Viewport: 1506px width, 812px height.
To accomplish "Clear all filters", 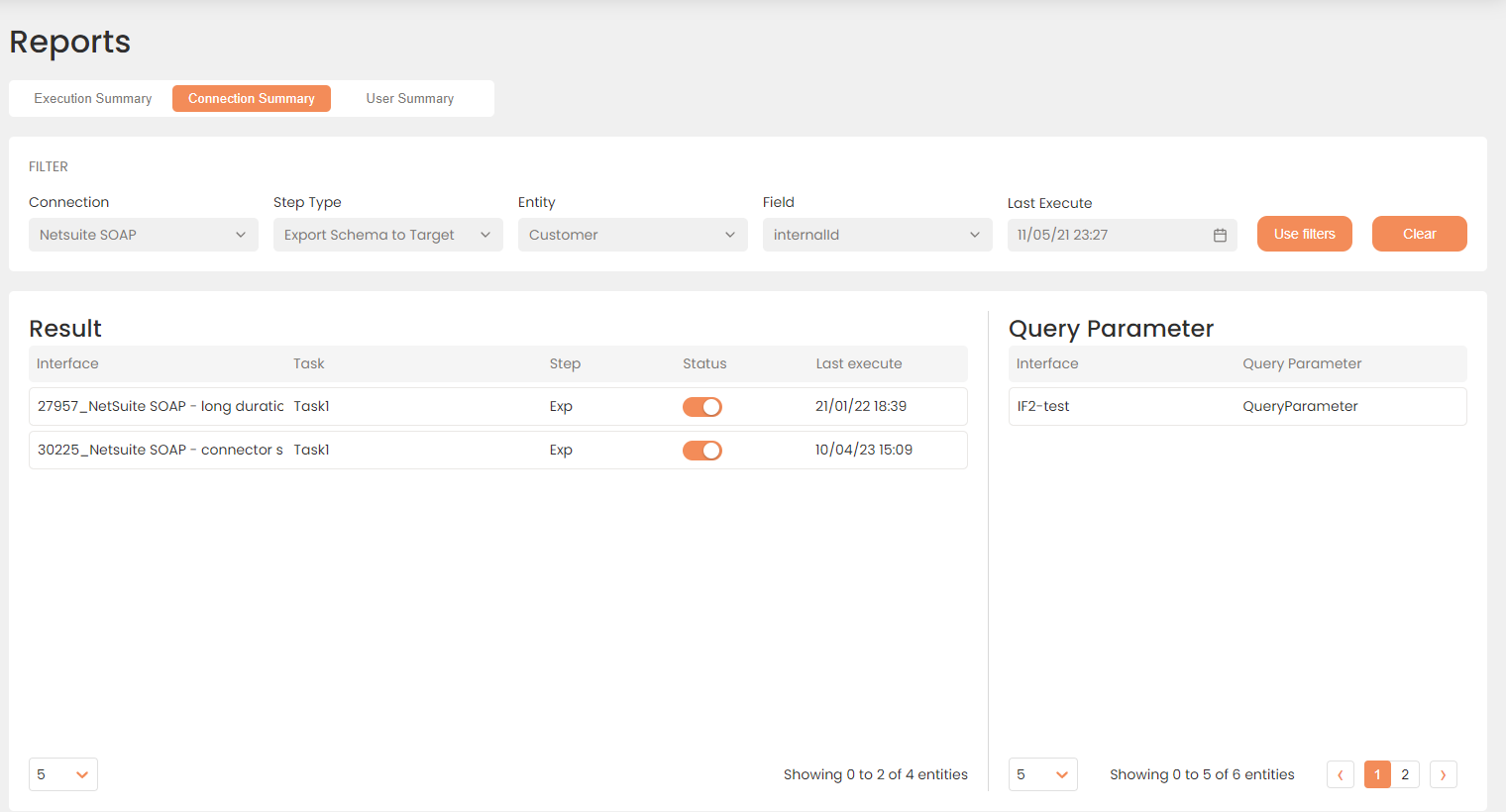I will [1420, 234].
